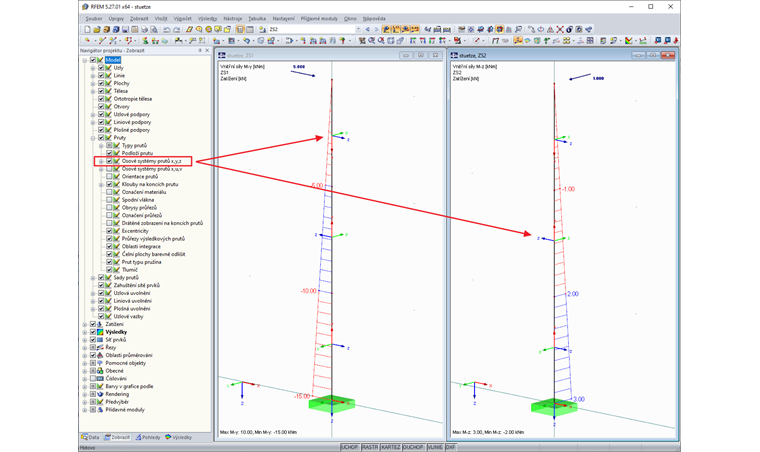Open the Výpočet menu
The image size is (760, 452).
click(x=182, y=18)
